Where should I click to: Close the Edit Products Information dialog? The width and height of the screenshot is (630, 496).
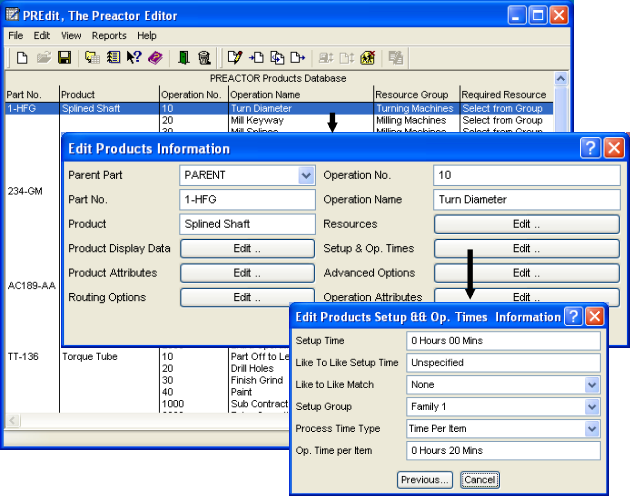[x=614, y=148]
